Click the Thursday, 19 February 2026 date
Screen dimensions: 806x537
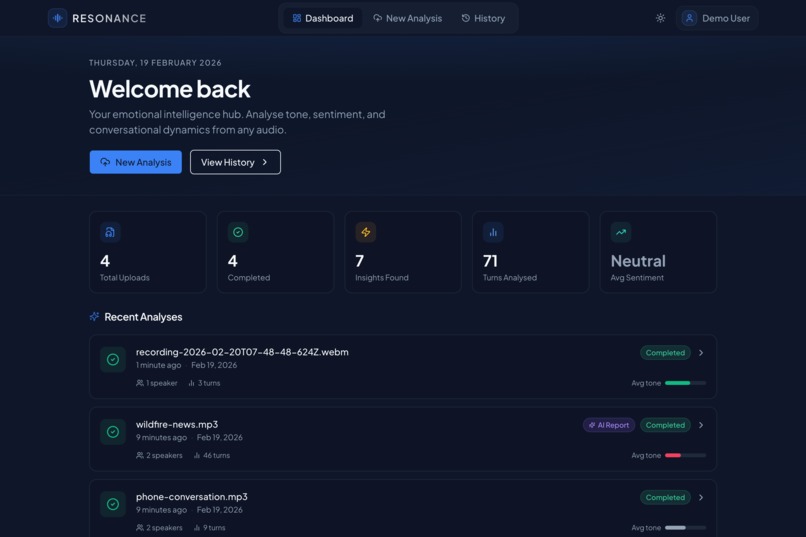(x=155, y=63)
